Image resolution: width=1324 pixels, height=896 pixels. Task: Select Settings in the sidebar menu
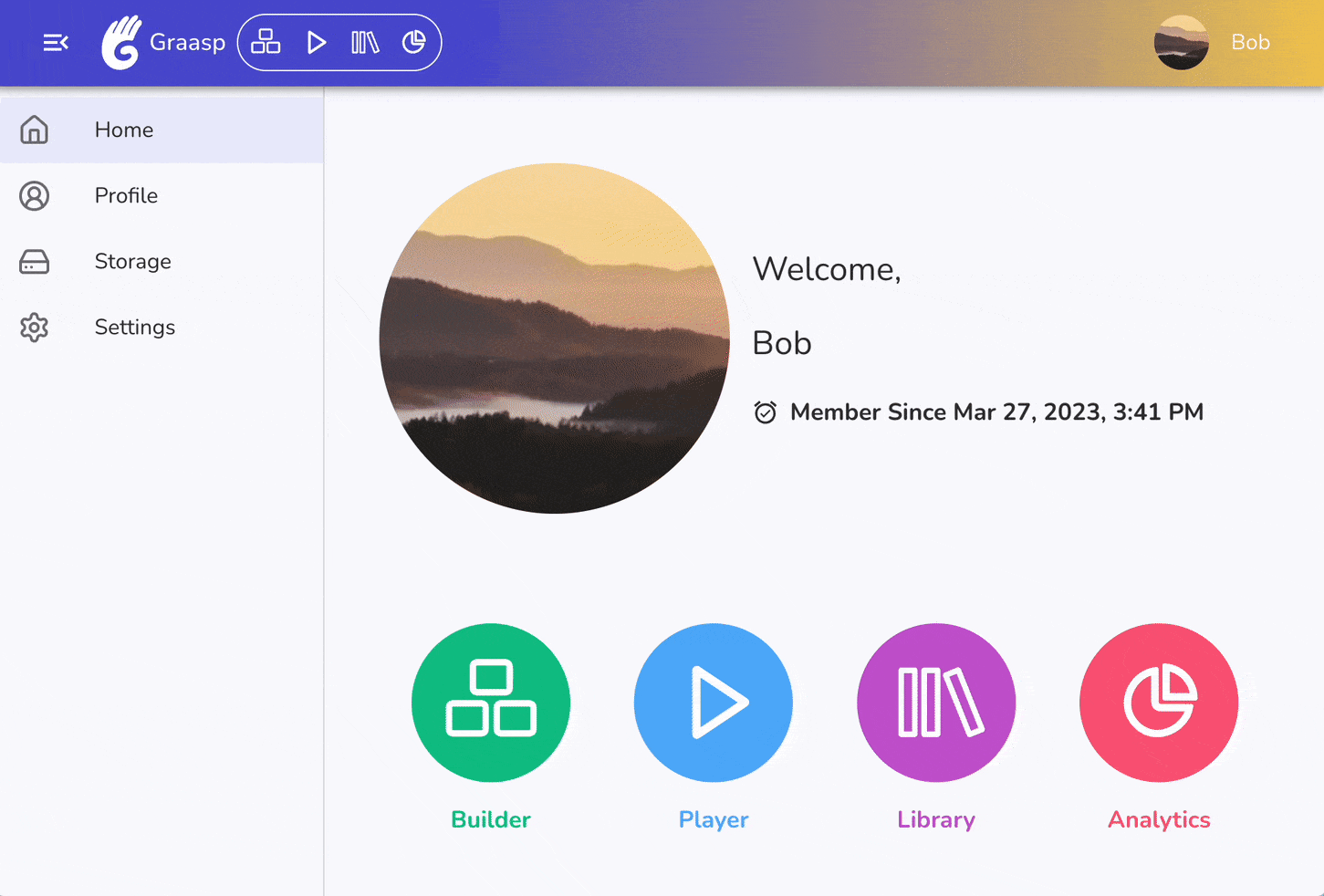click(134, 328)
